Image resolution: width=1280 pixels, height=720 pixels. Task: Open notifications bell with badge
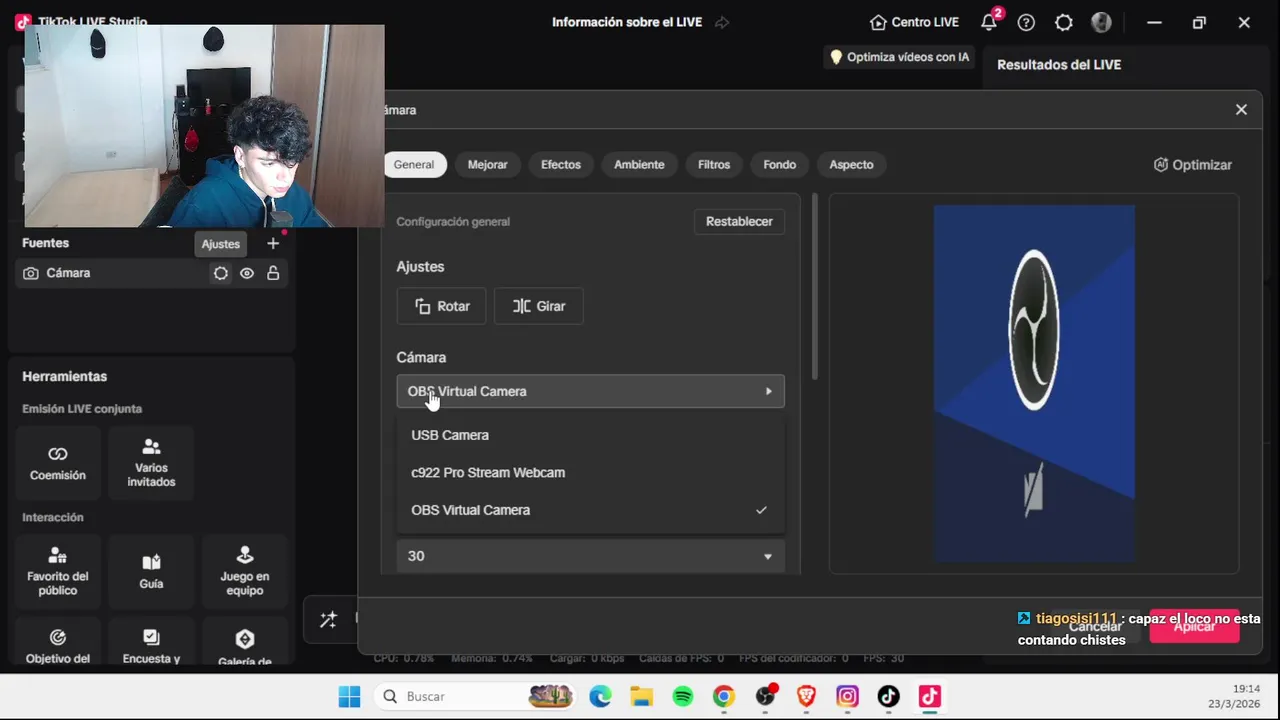point(990,21)
